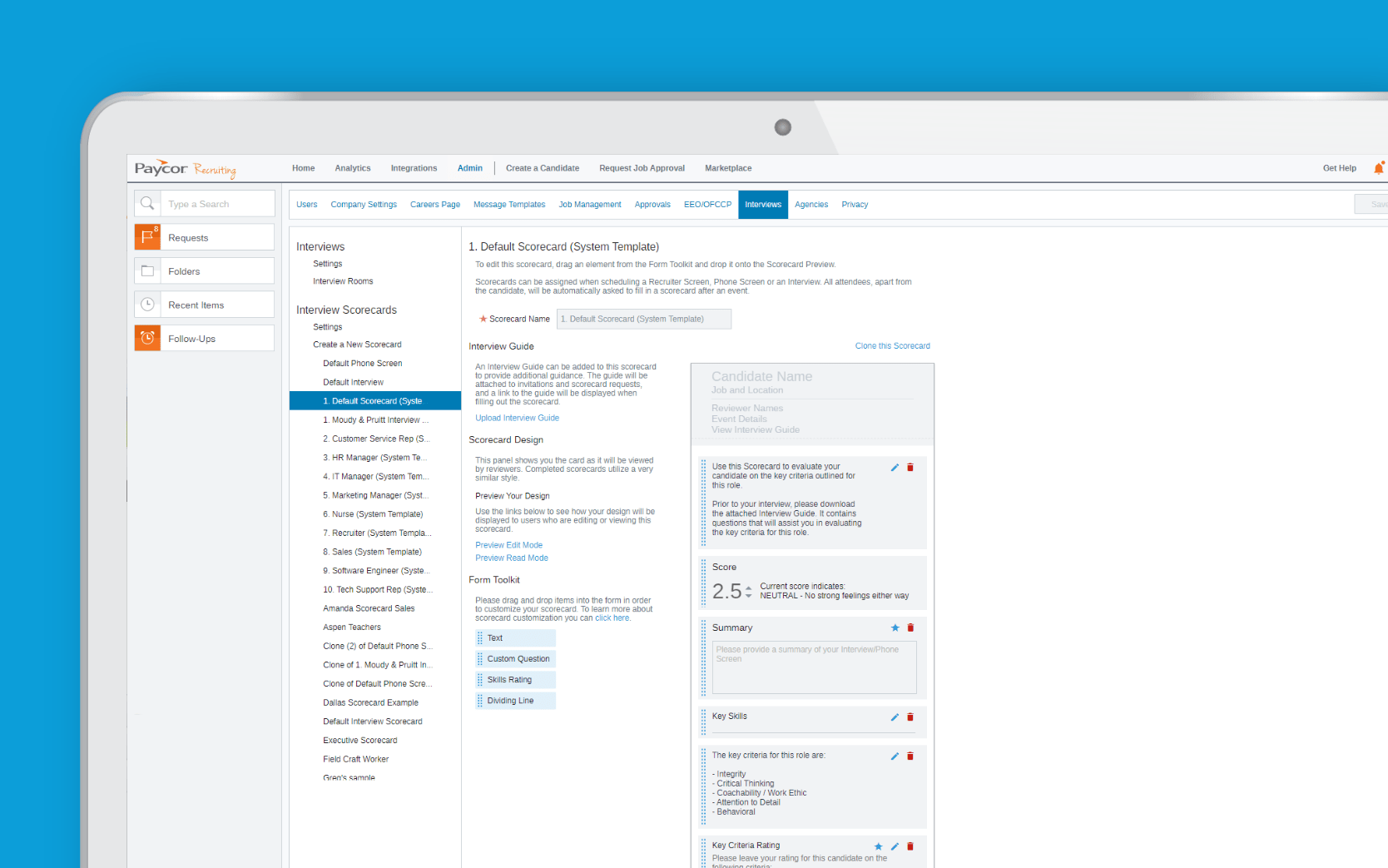Adjust the 2.5 score stepper arrows

pos(748,592)
